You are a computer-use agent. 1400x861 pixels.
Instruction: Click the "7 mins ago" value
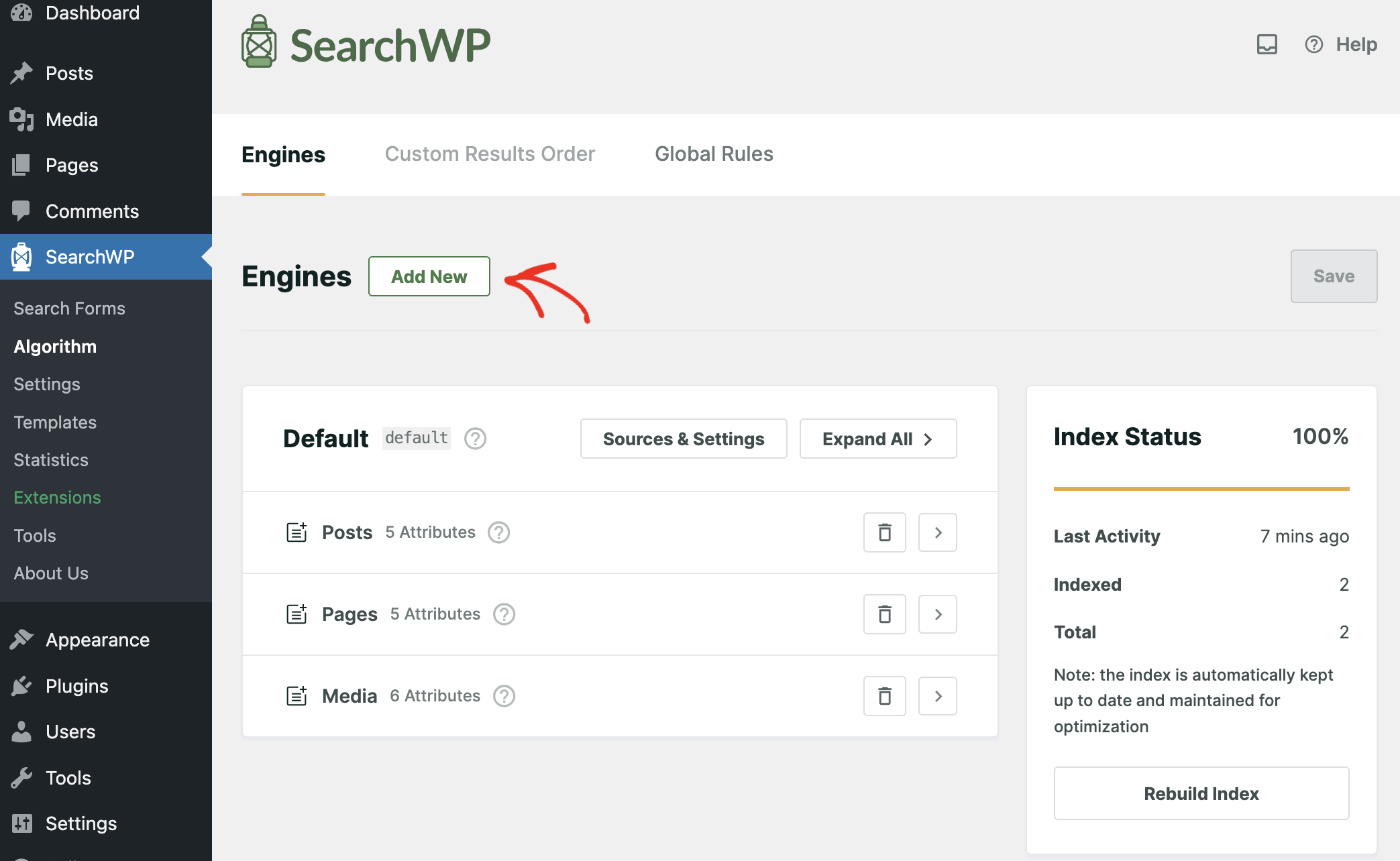point(1305,537)
